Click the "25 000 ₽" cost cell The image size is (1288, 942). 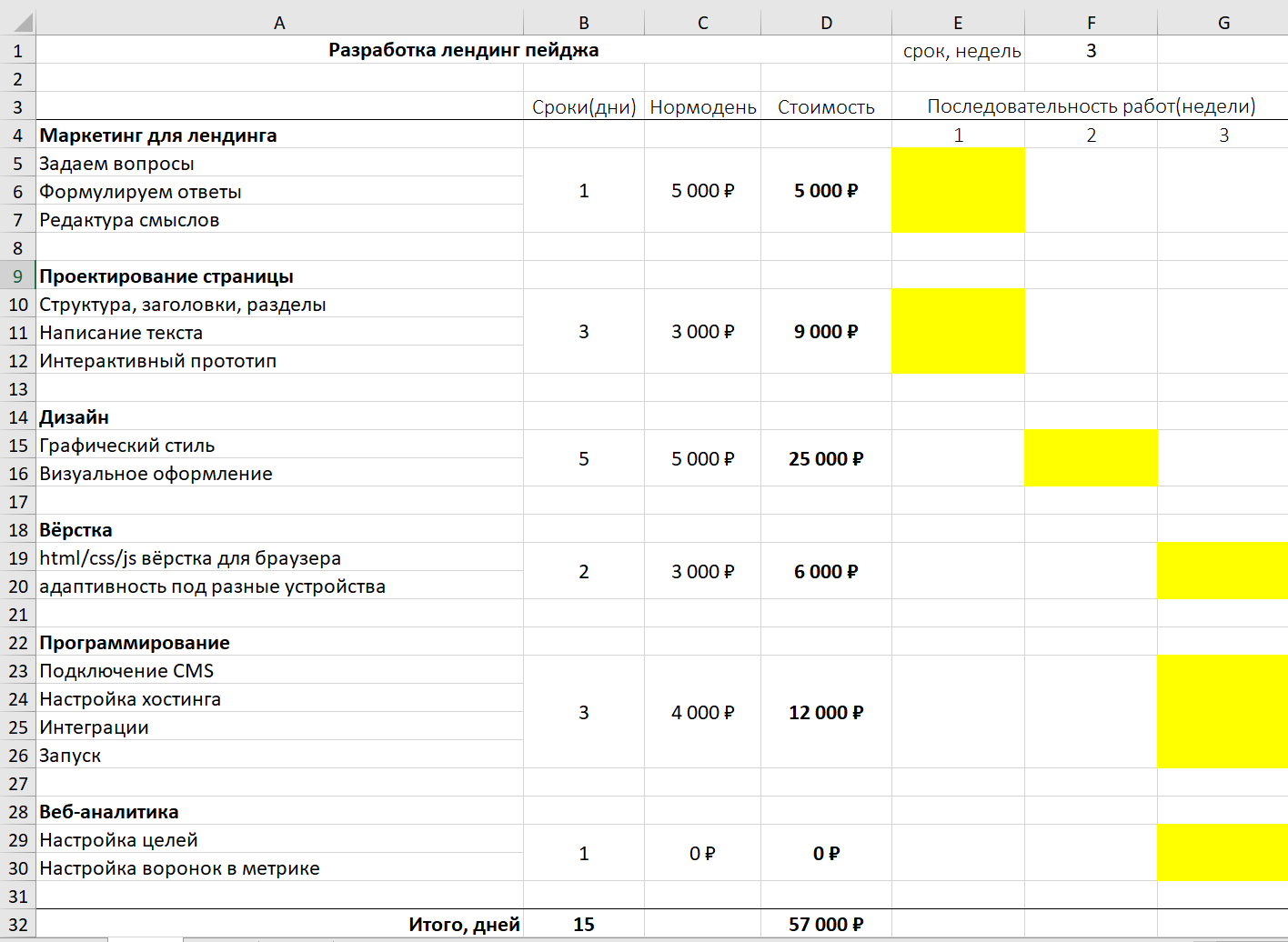pos(826,459)
